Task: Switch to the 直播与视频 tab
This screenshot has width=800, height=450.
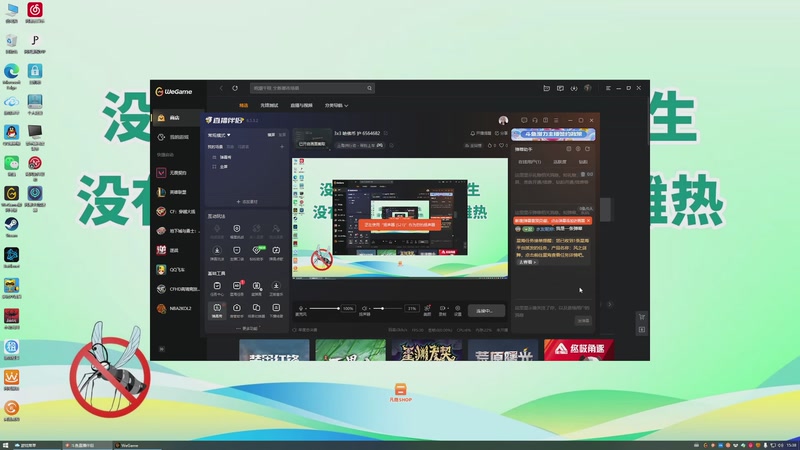Action: pyautogui.click(x=301, y=106)
